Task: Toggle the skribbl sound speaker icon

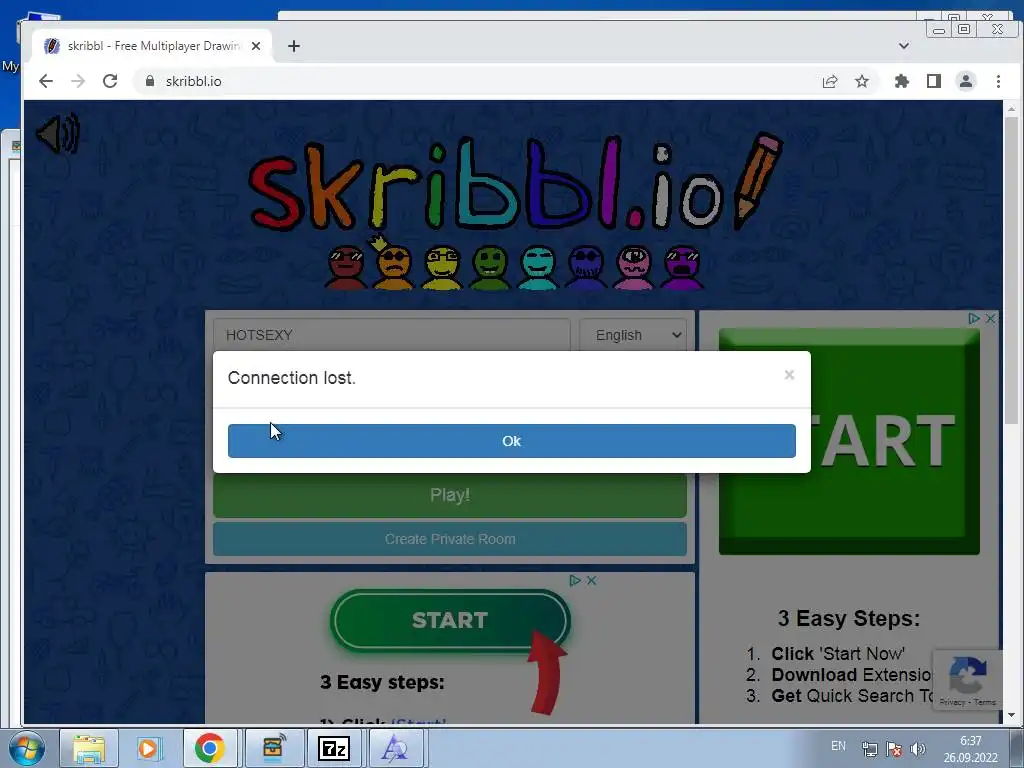Action: tap(58, 134)
